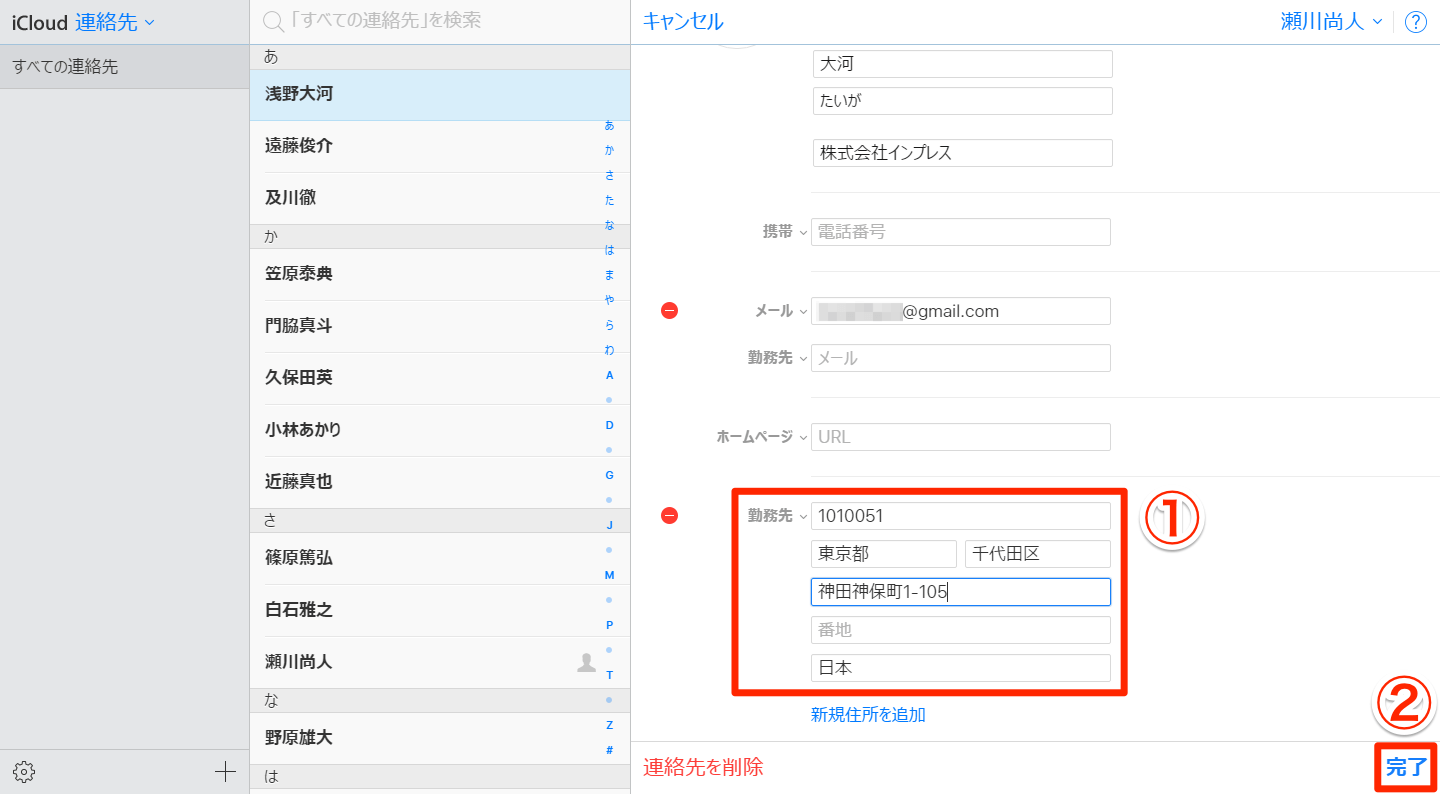Jump to あ in the index strip
Image resolution: width=1440 pixels, height=794 pixels.
pyautogui.click(x=610, y=125)
